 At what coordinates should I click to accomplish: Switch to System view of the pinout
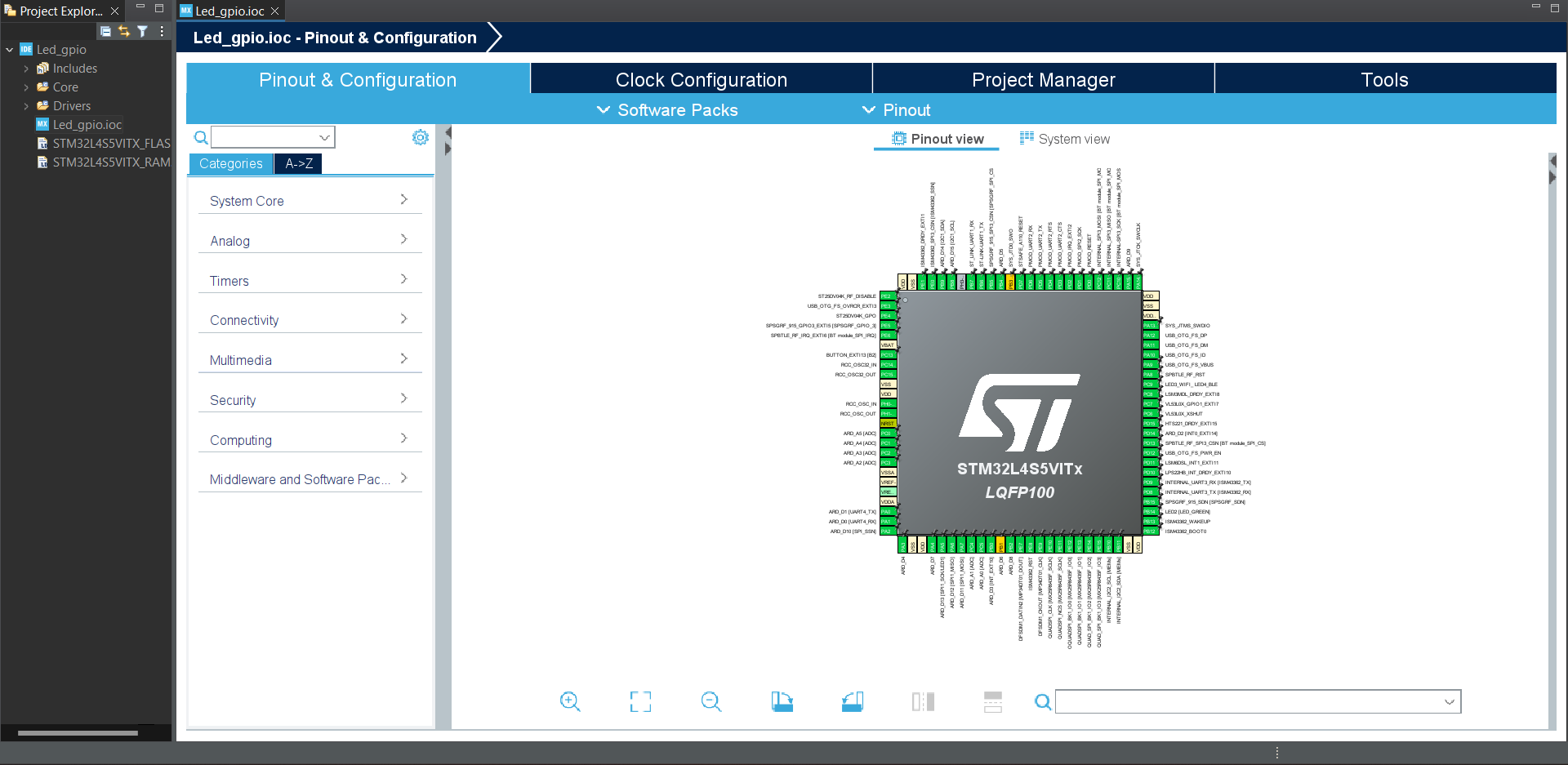tap(1064, 139)
